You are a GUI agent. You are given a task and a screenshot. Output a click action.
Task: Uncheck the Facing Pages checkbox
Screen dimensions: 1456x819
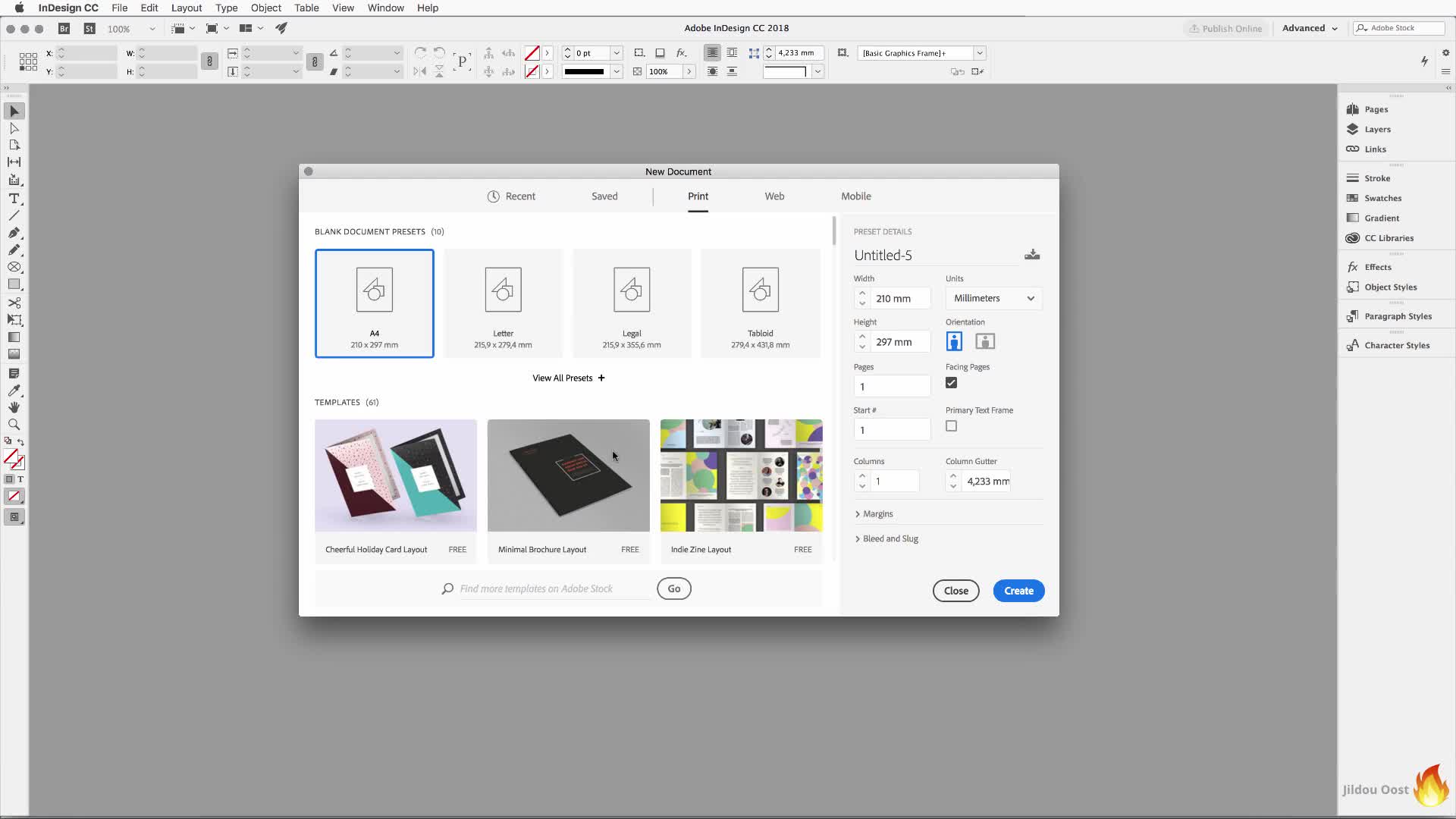point(951,383)
